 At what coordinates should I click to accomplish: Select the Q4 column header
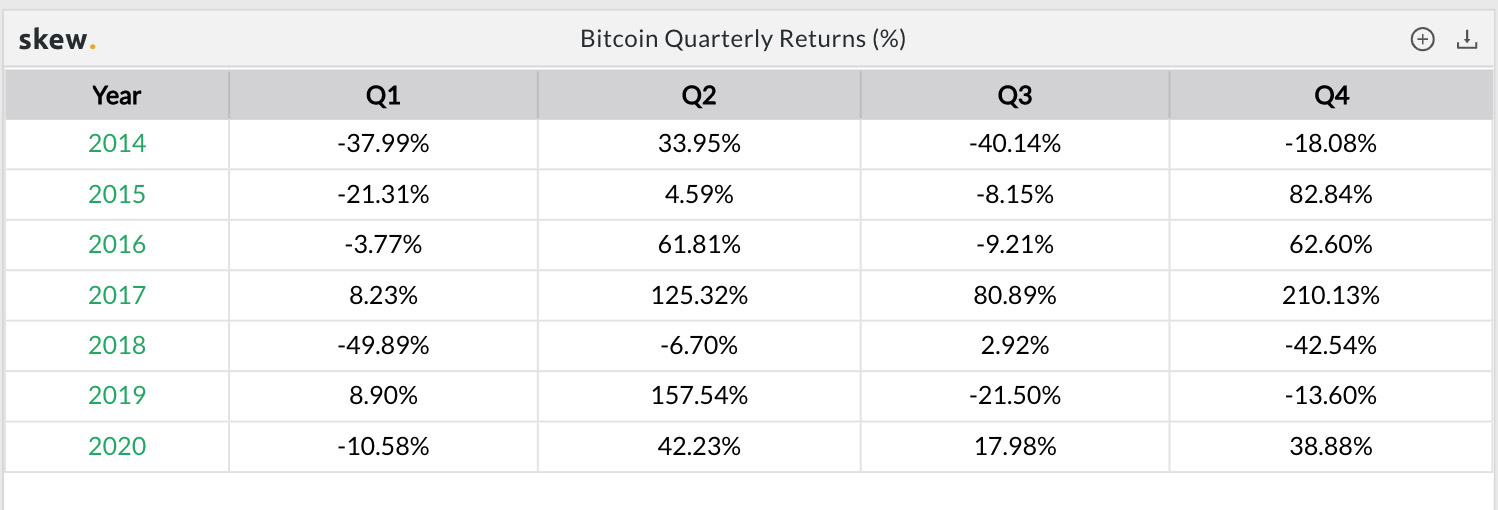1332,95
